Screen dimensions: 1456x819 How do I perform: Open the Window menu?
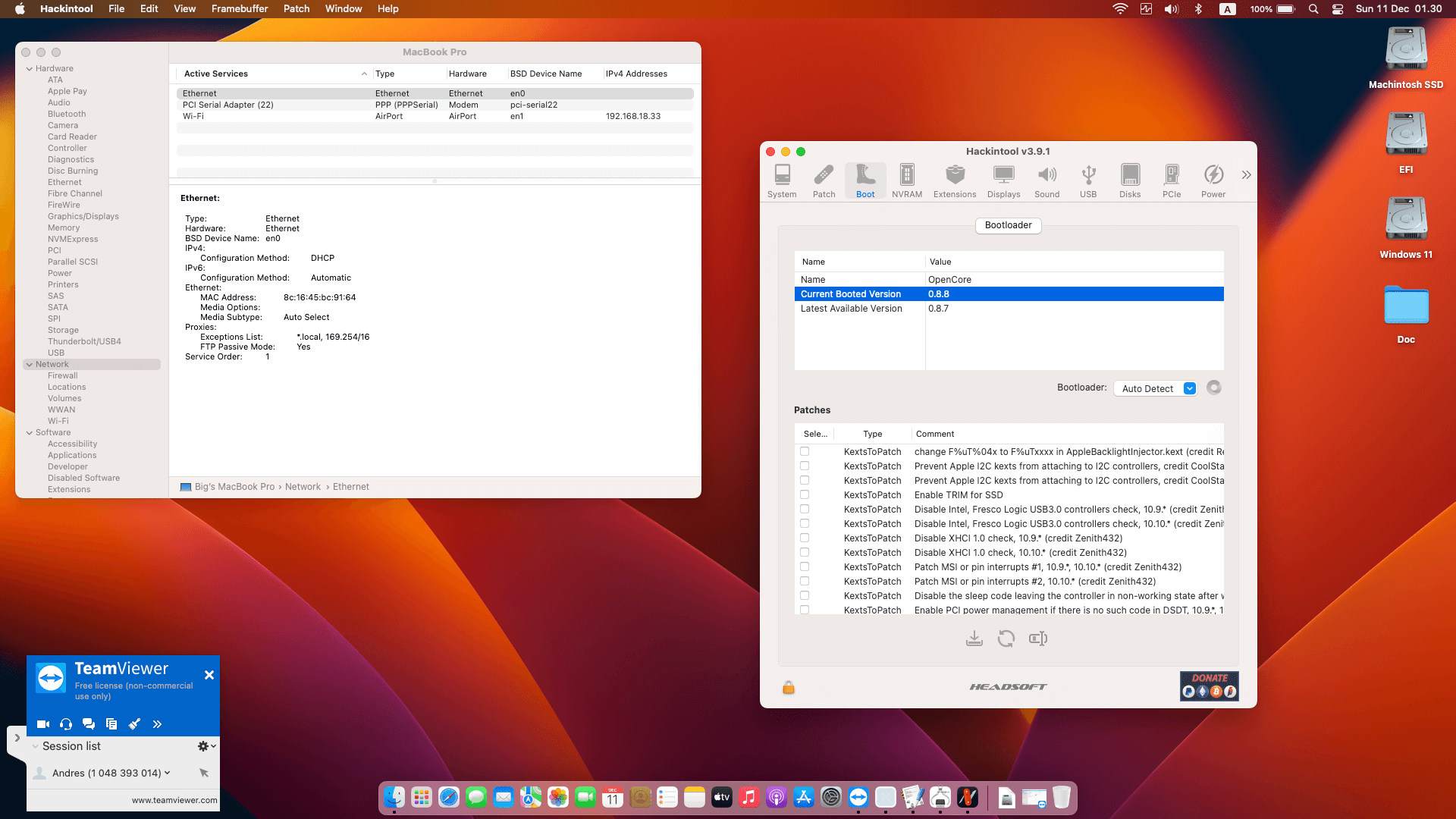pyautogui.click(x=344, y=8)
